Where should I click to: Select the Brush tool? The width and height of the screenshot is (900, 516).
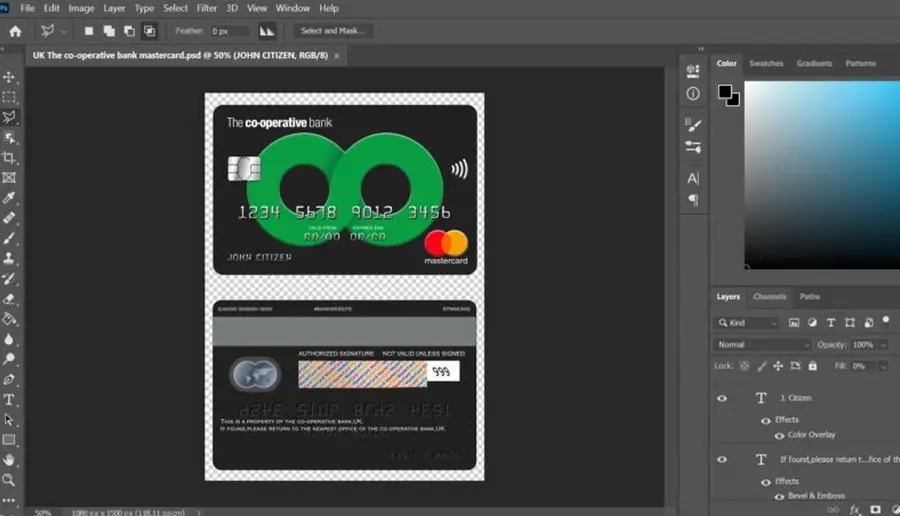9,238
